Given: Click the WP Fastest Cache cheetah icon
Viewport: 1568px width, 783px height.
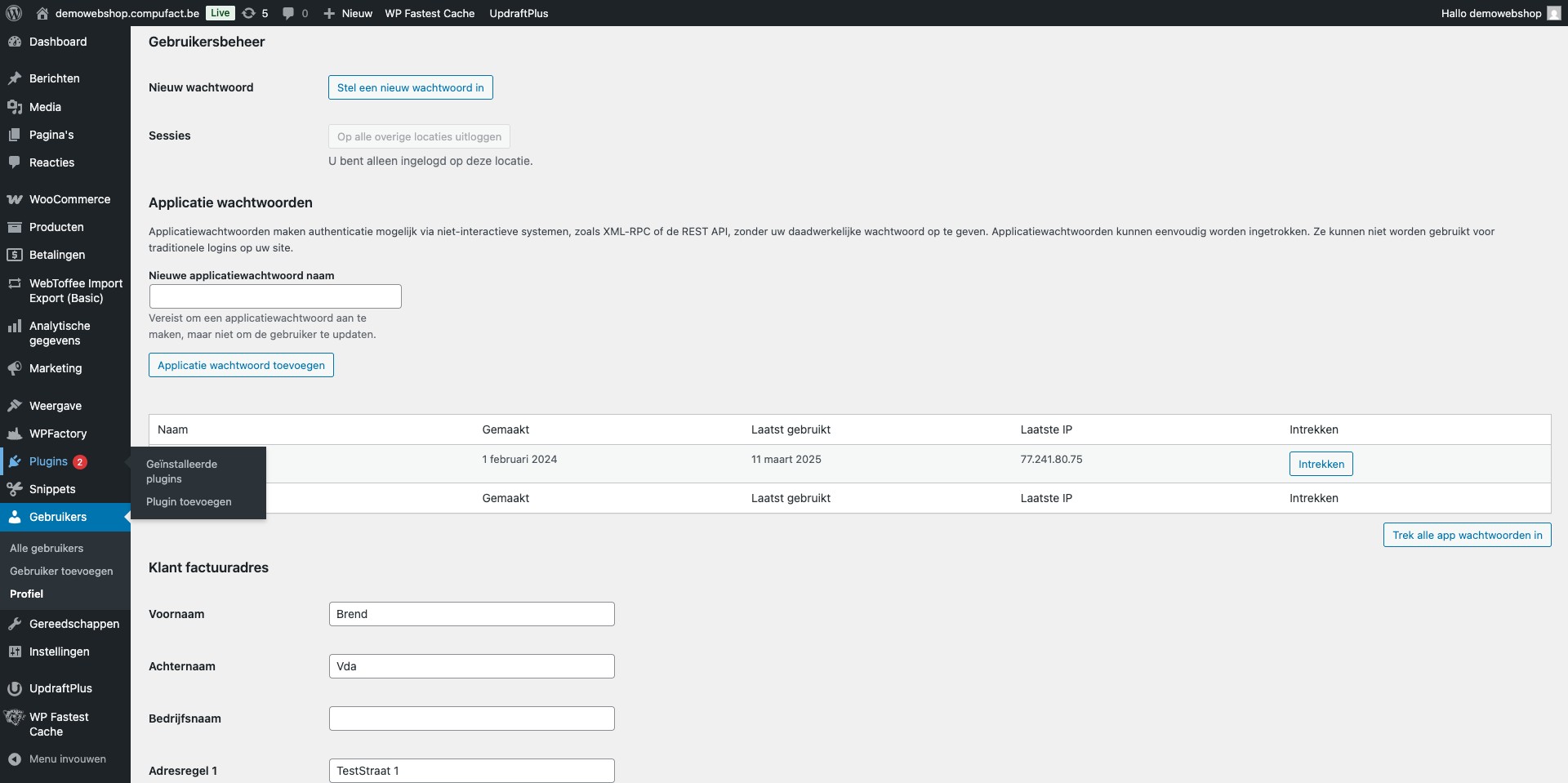Looking at the screenshot, I should tap(15, 718).
